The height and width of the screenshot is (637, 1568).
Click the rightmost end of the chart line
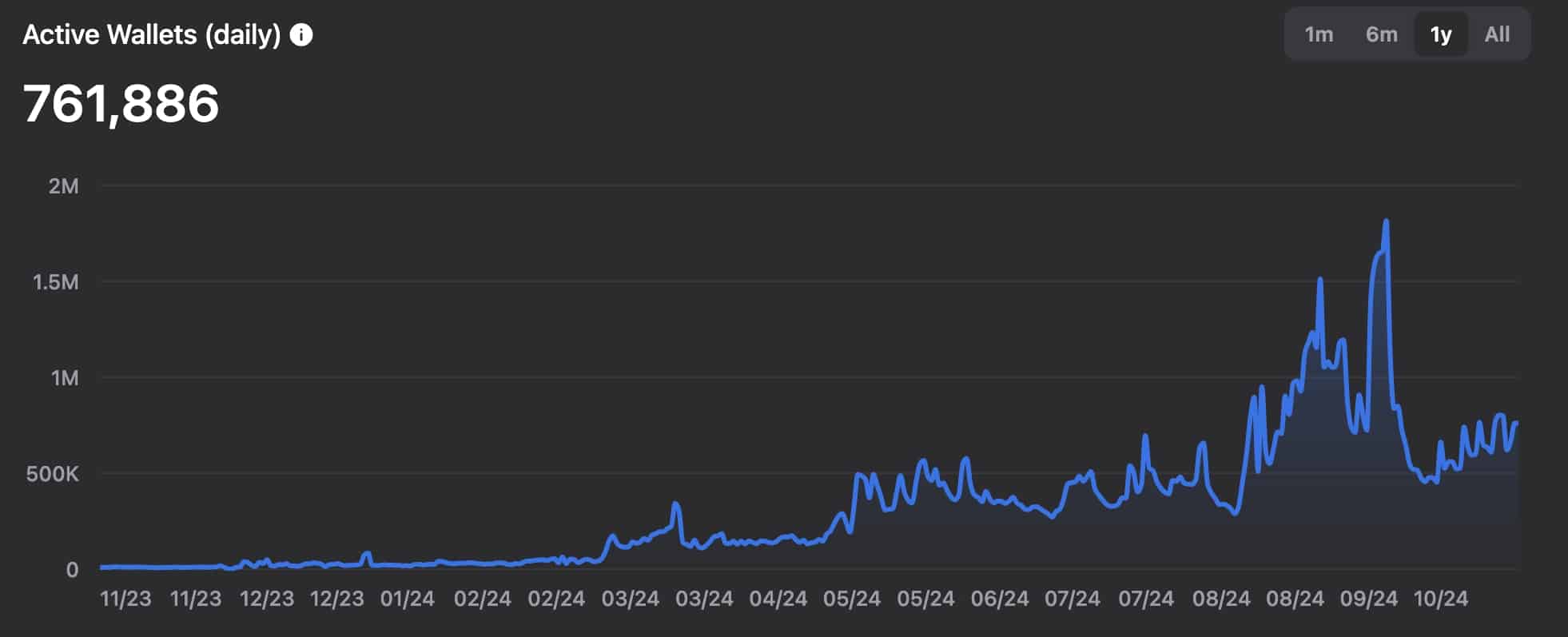click(1515, 423)
